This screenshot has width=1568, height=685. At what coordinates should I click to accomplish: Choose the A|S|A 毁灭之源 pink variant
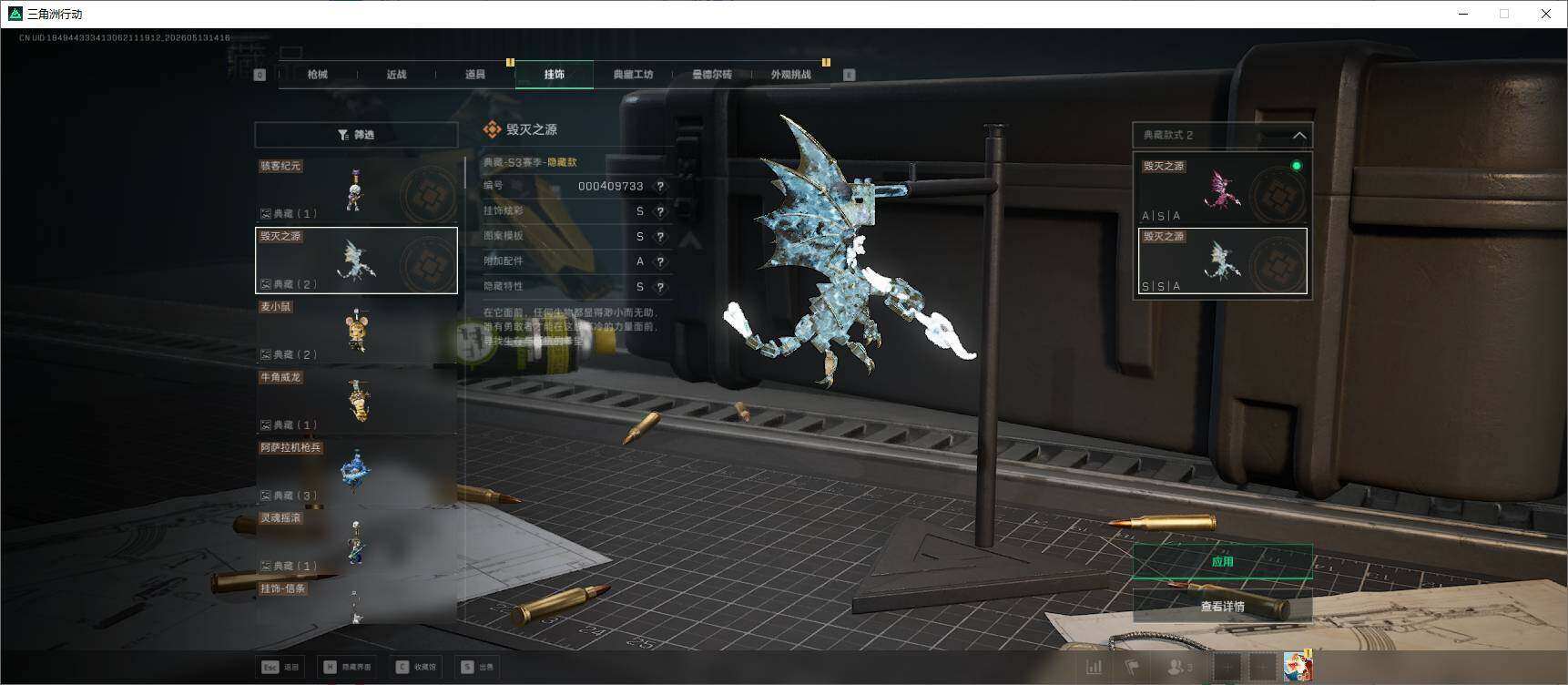click(x=1222, y=189)
